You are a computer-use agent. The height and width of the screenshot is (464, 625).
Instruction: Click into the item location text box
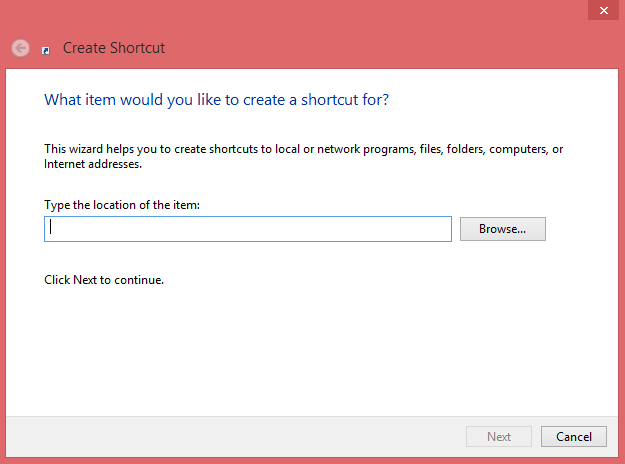click(x=248, y=229)
